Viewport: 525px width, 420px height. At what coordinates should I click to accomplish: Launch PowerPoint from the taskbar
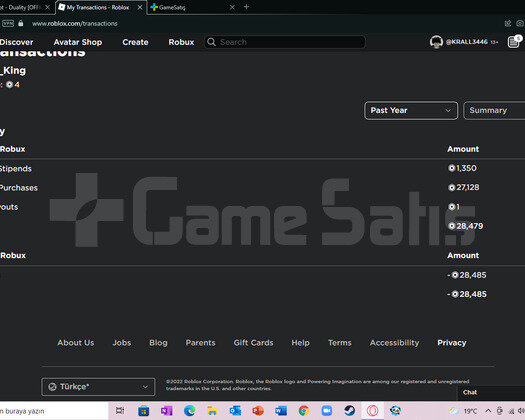[x=258, y=411]
